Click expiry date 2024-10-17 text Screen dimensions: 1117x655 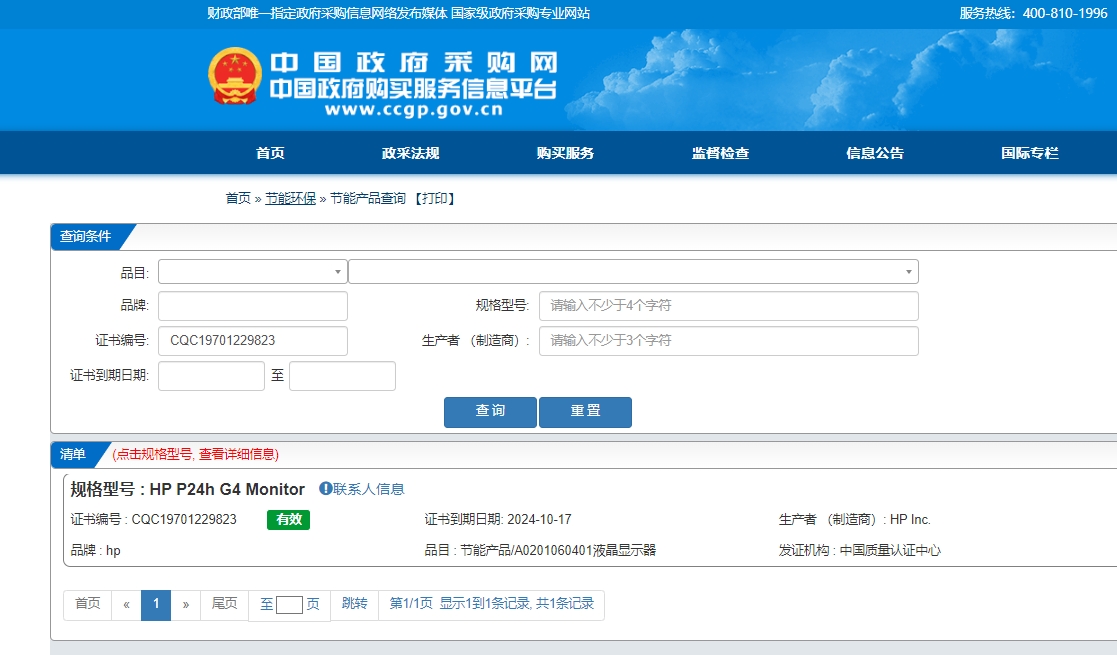[539, 520]
